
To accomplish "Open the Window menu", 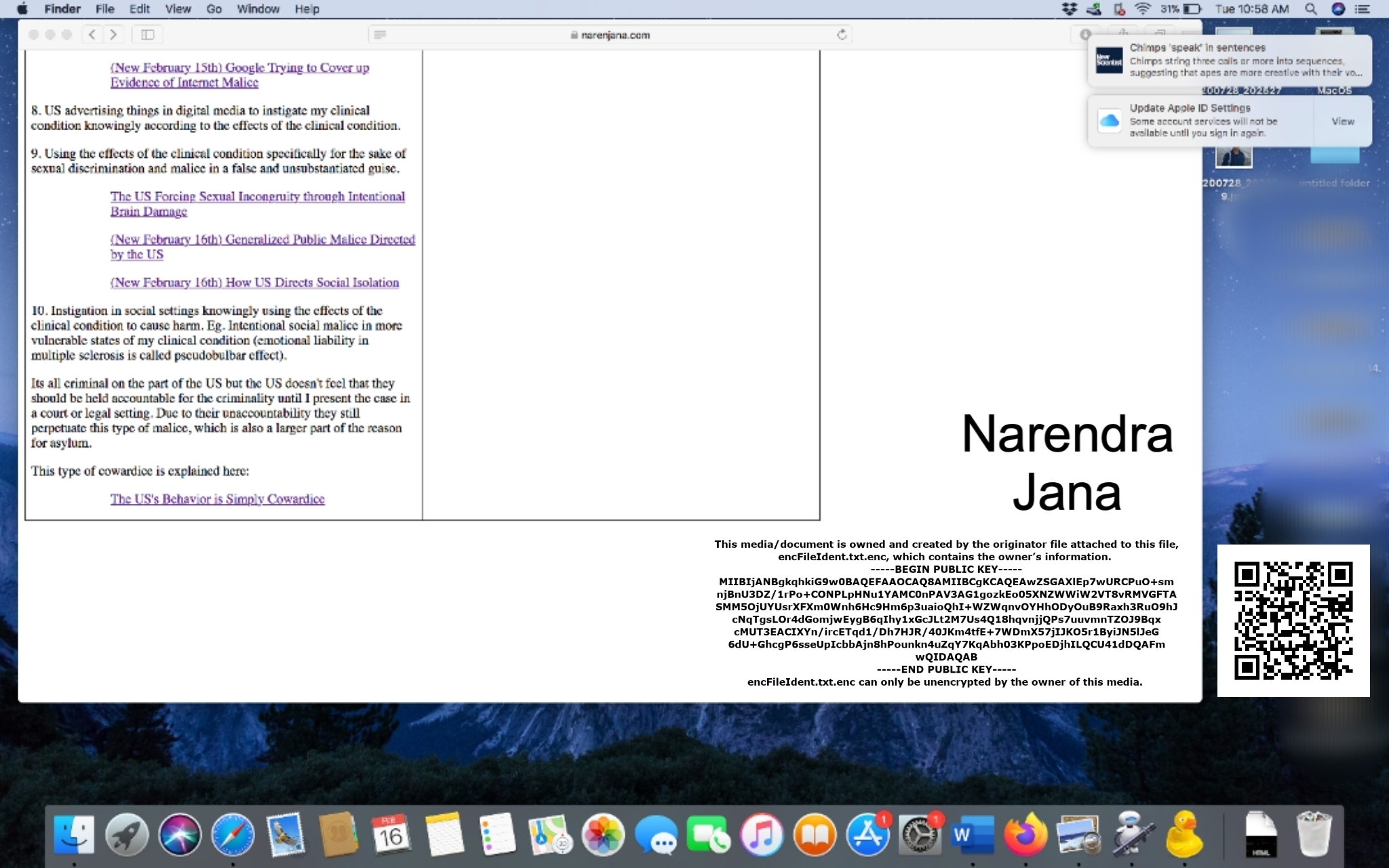I will (258, 9).
